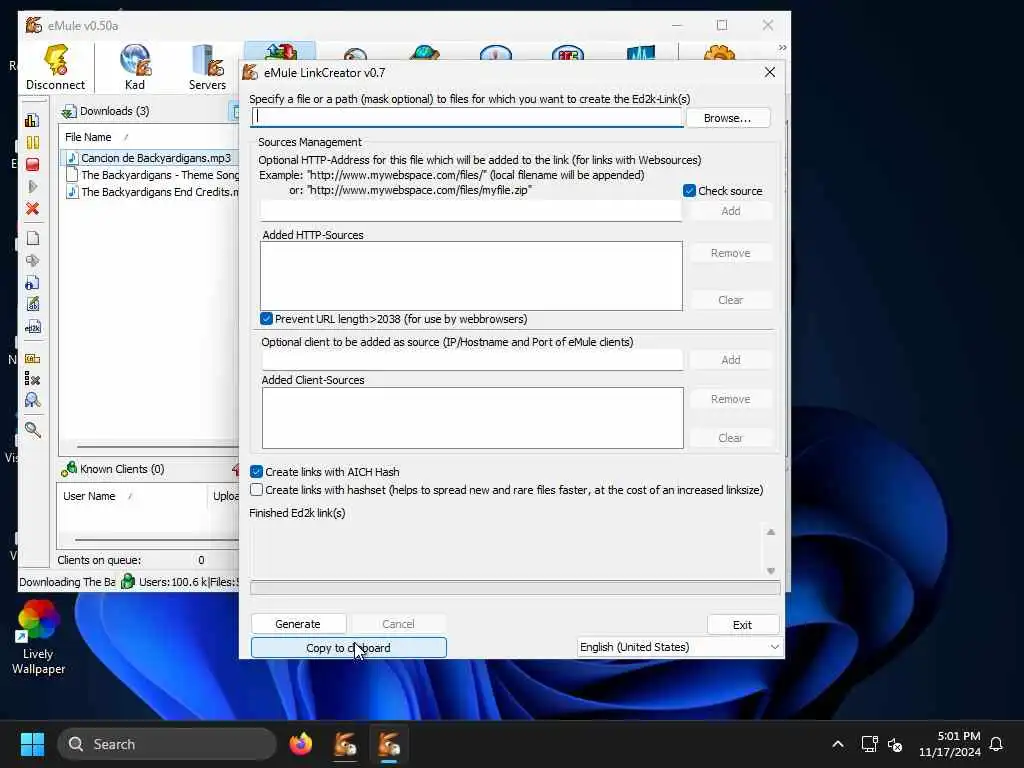Click the volume muted tray icon
Viewport: 1024px width, 768px height.
(x=895, y=744)
